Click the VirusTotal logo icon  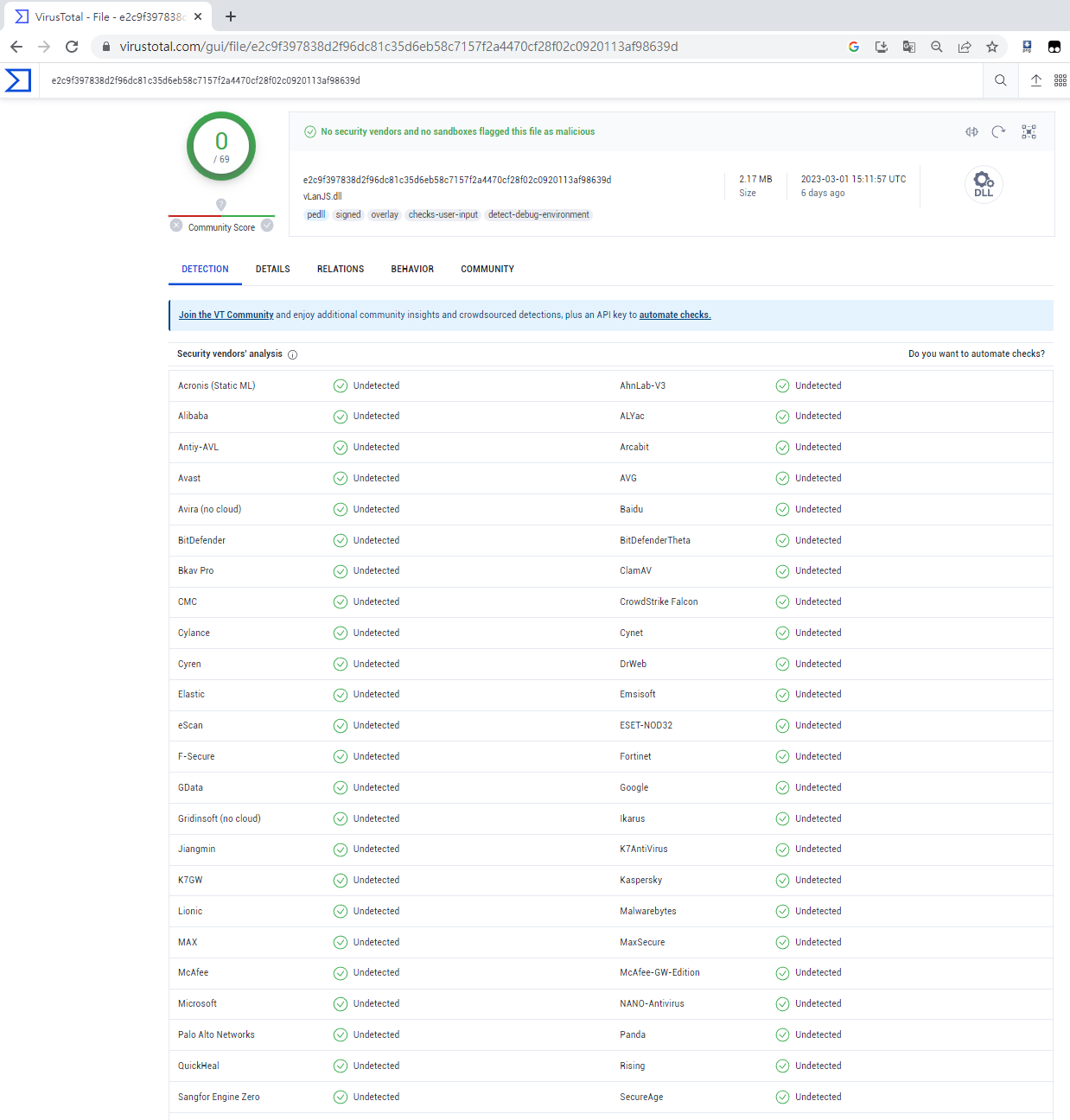(x=18, y=80)
